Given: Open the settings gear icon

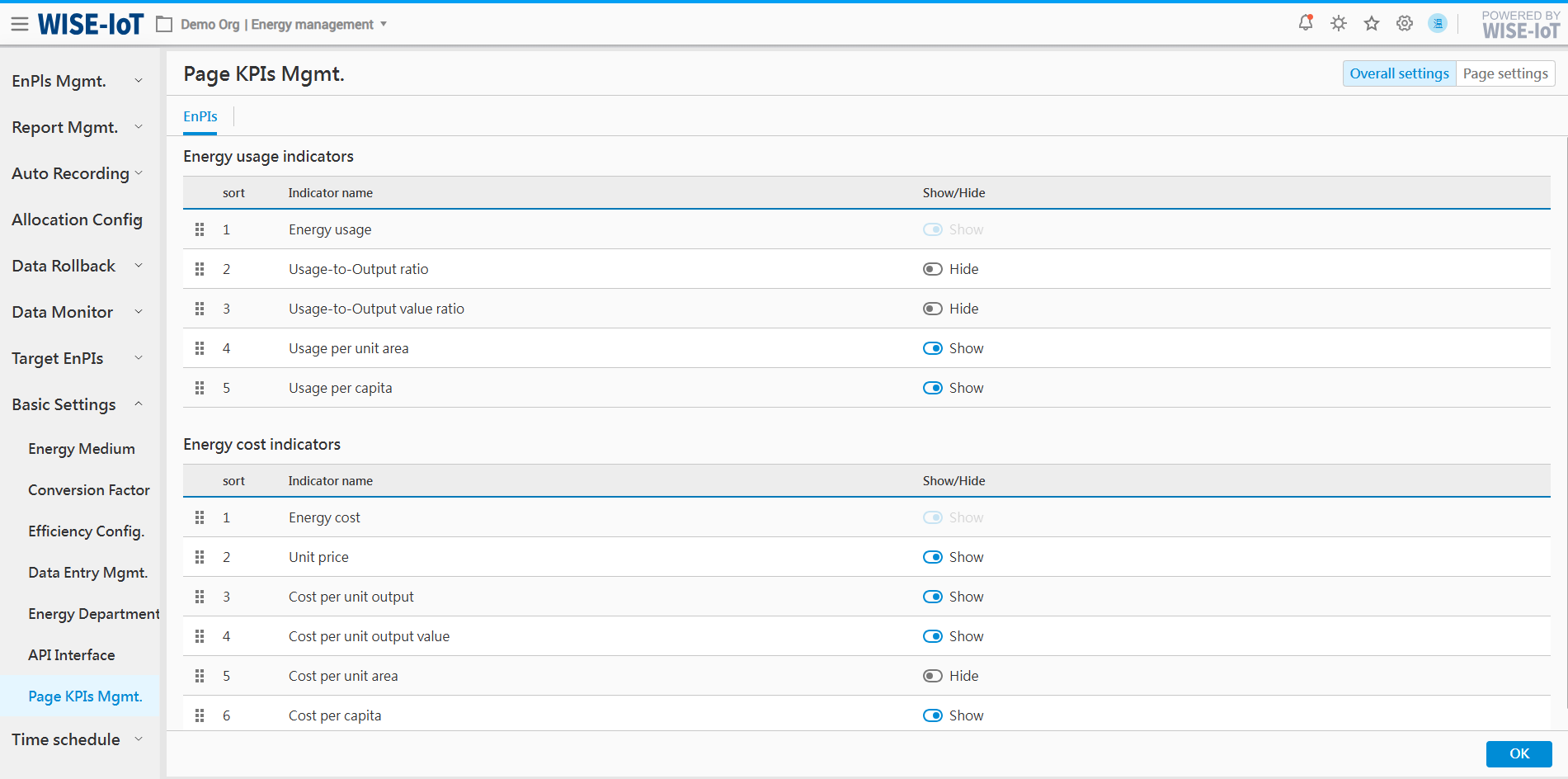Looking at the screenshot, I should [1404, 23].
